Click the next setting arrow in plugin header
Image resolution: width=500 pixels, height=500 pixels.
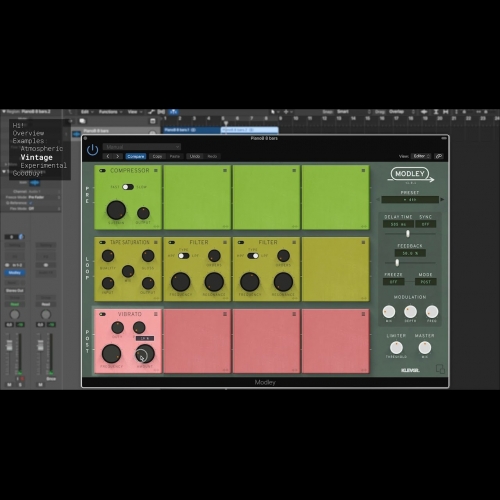pyautogui.click(x=118, y=156)
